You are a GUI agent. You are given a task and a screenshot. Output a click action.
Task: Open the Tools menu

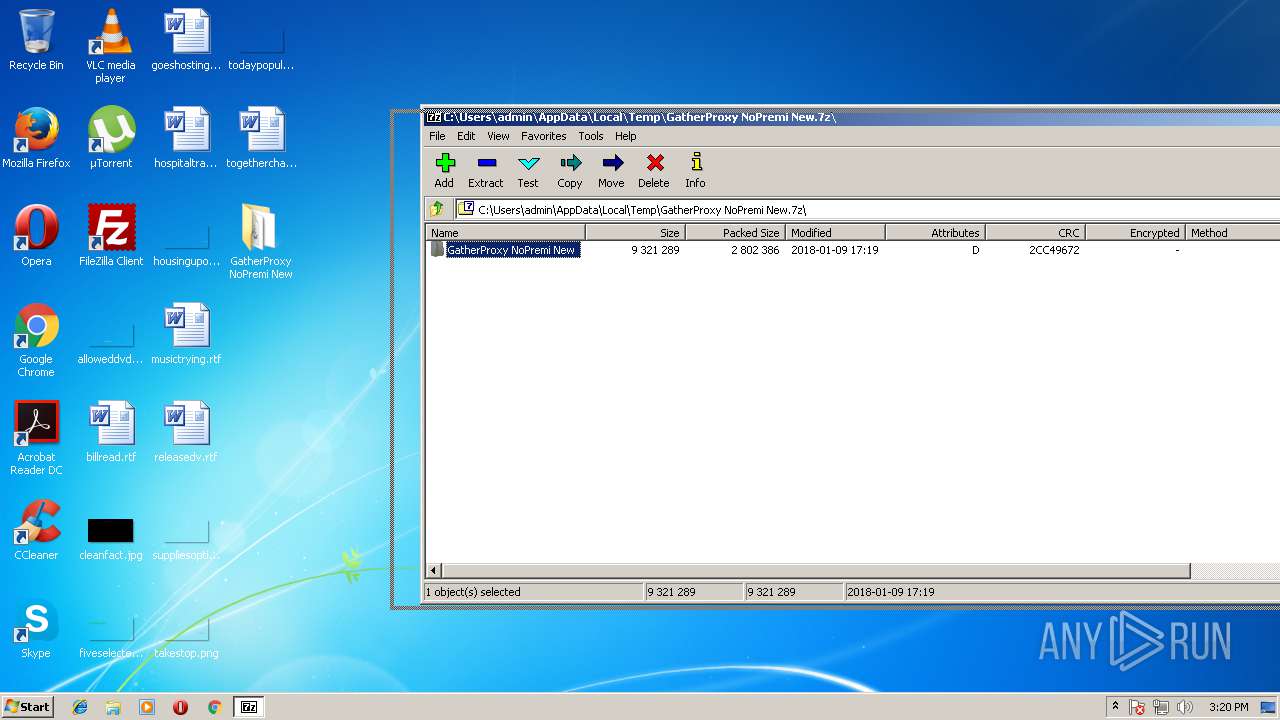tap(590, 136)
